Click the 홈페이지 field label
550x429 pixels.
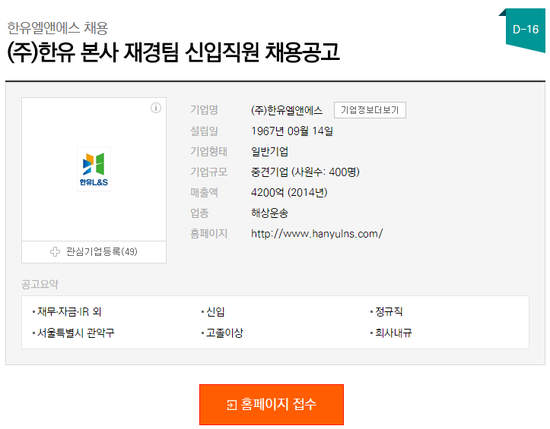[x=209, y=234]
